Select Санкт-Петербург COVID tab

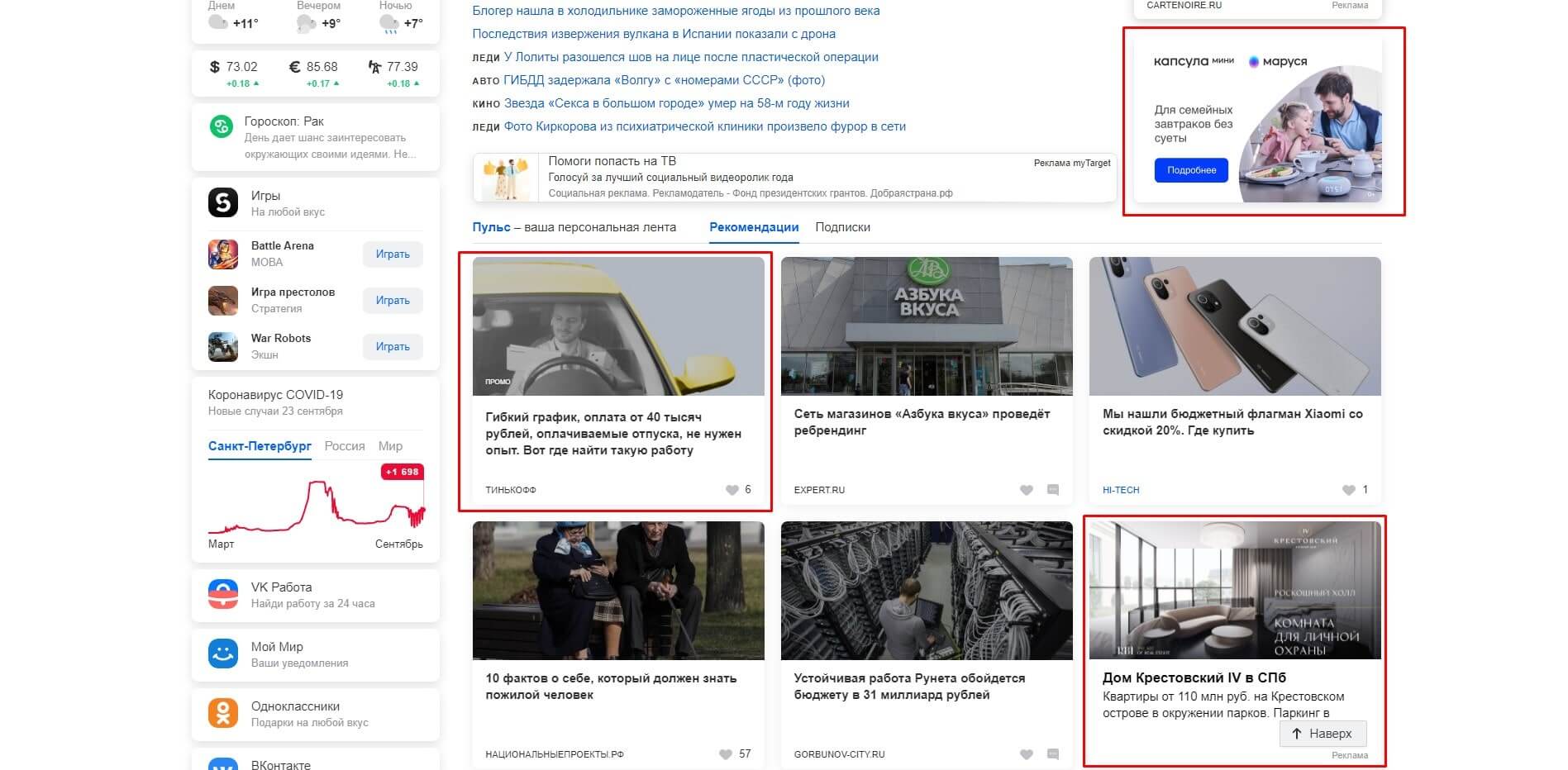(x=260, y=446)
